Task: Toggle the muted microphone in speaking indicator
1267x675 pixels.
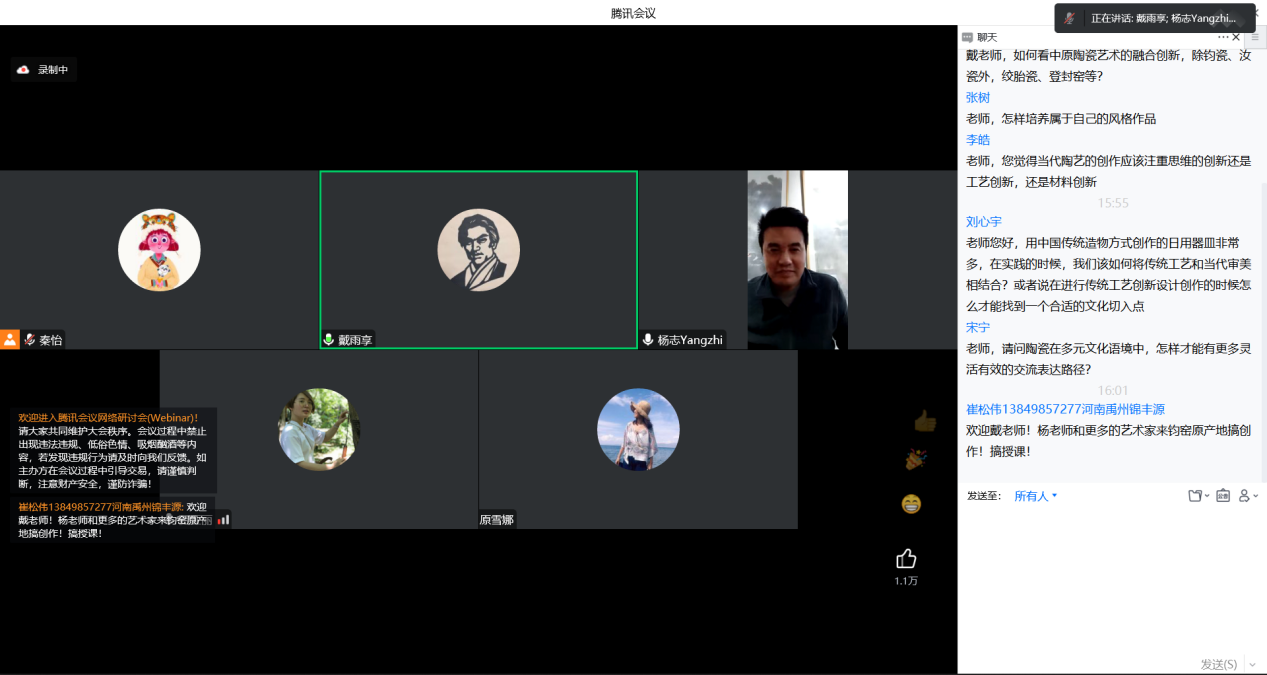Action: pyautogui.click(x=1071, y=18)
